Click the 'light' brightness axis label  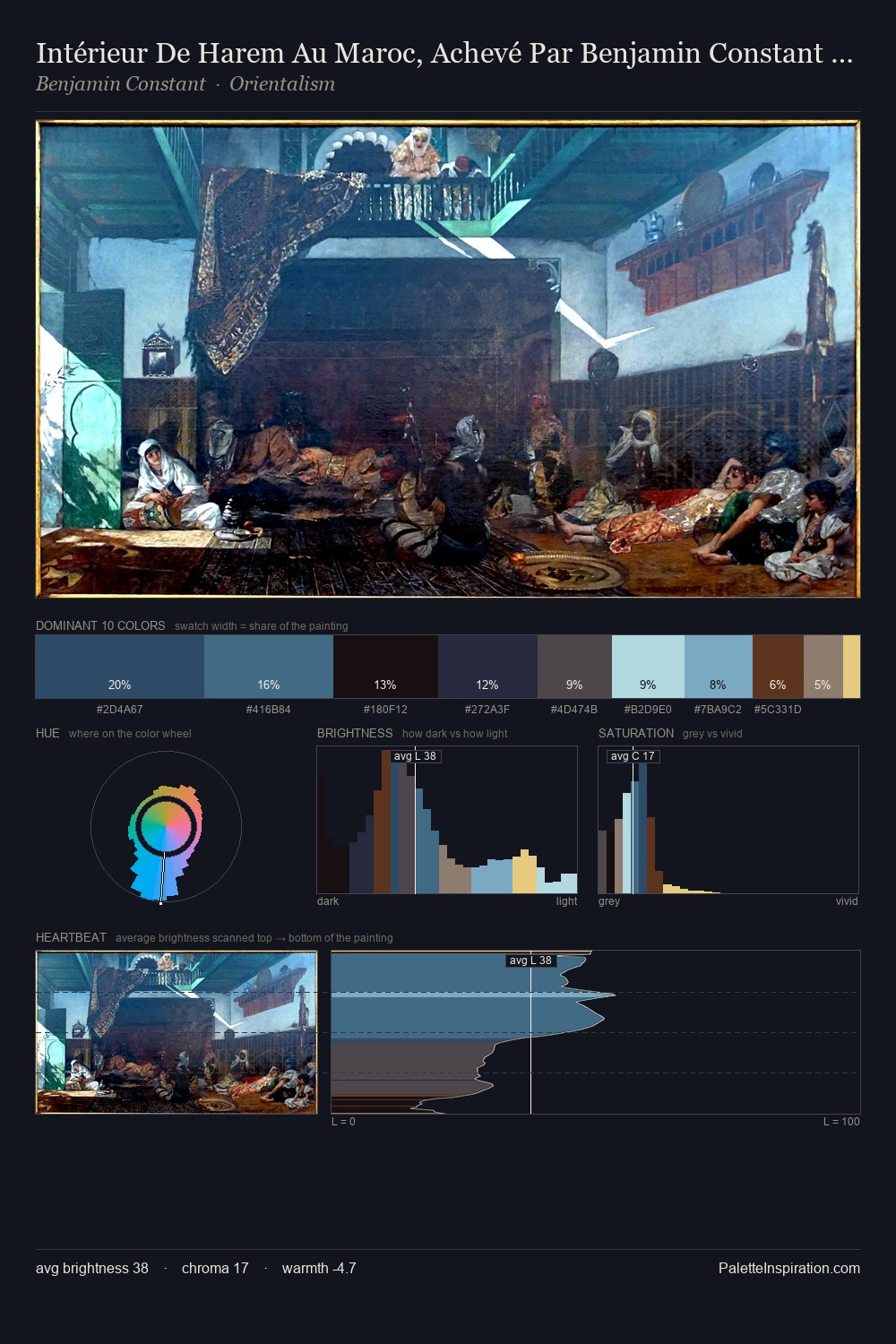[x=566, y=901]
